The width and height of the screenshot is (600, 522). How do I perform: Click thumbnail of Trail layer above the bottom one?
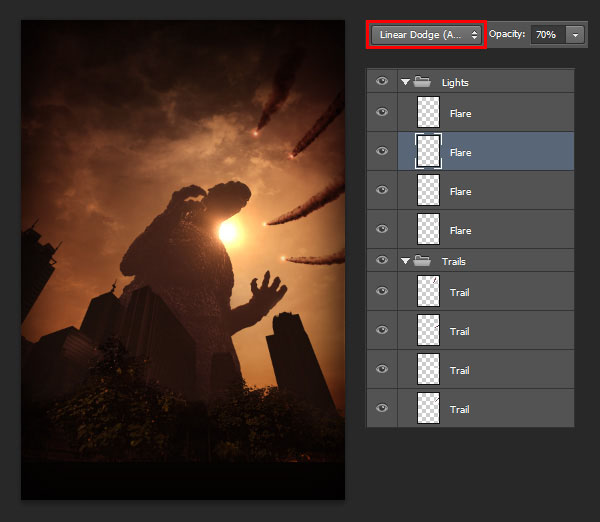coord(428,369)
